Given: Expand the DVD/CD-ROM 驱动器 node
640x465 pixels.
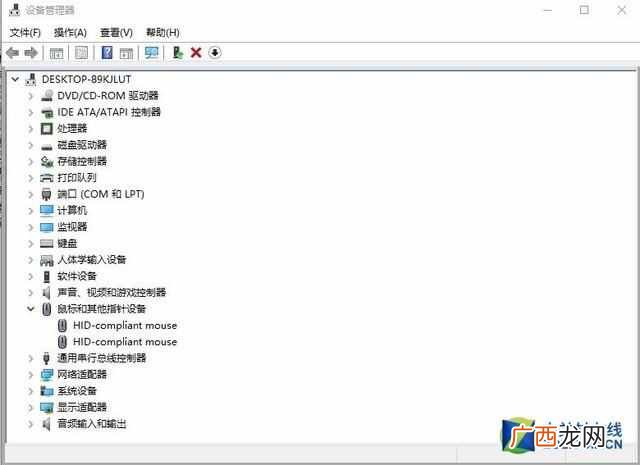Looking at the screenshot, I should tap(30, 96).
